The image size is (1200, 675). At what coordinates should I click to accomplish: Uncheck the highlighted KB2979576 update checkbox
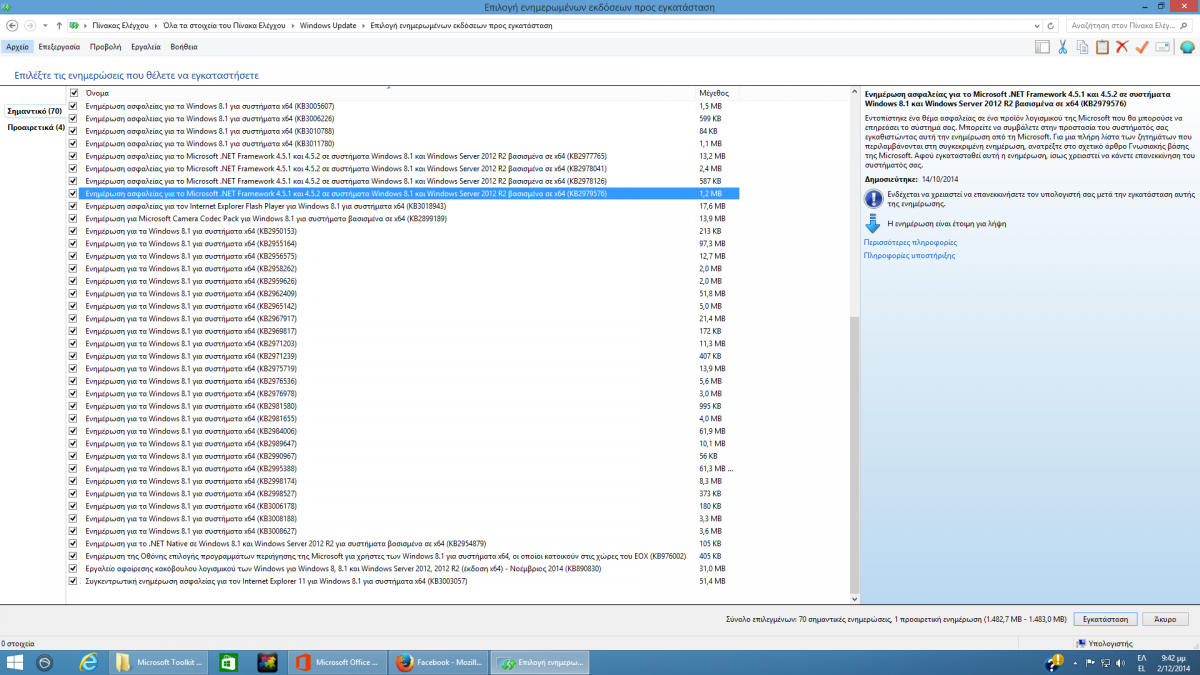tap(73, 194)
